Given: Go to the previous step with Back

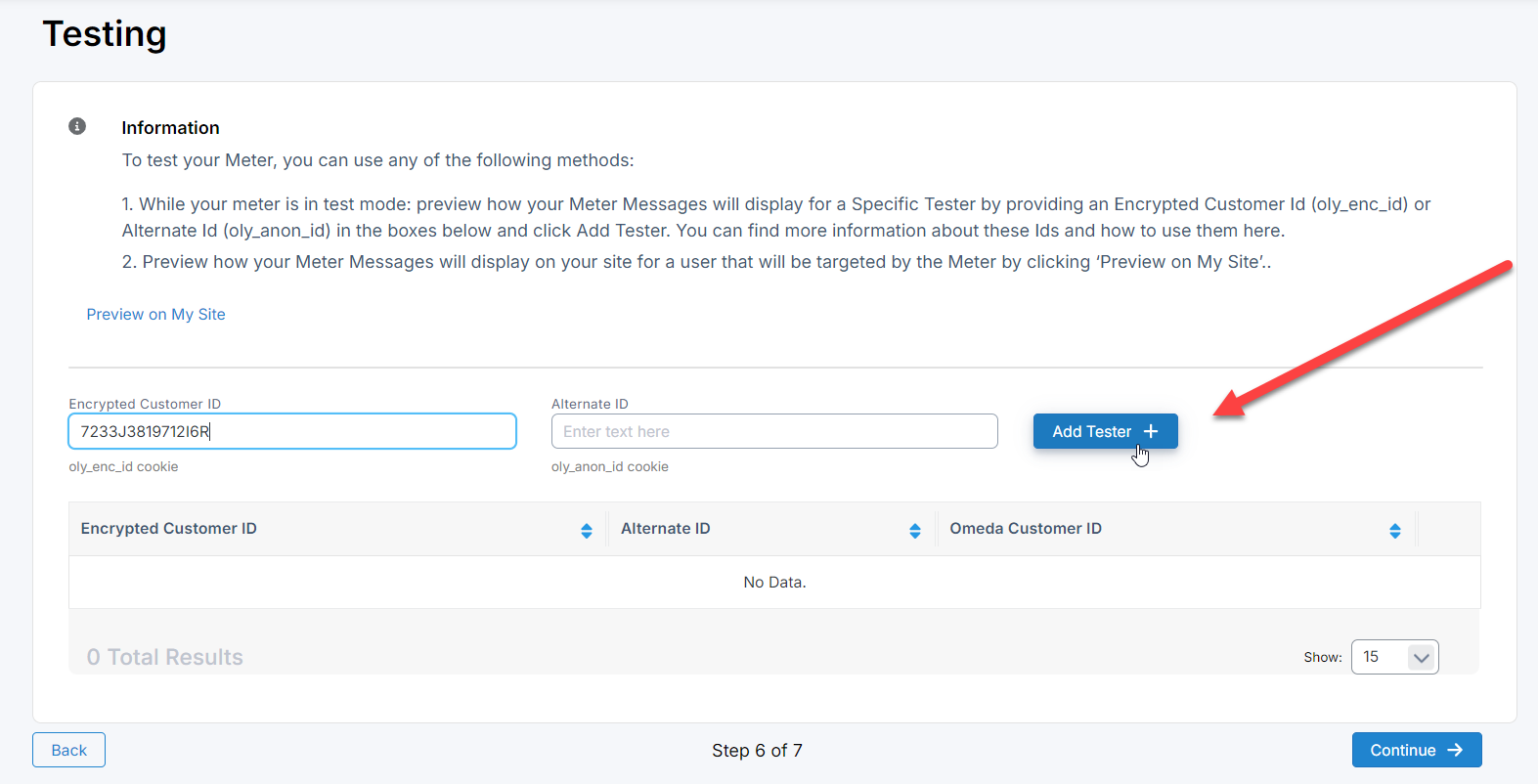Looking at the screenshot, I should click(68, 750).
